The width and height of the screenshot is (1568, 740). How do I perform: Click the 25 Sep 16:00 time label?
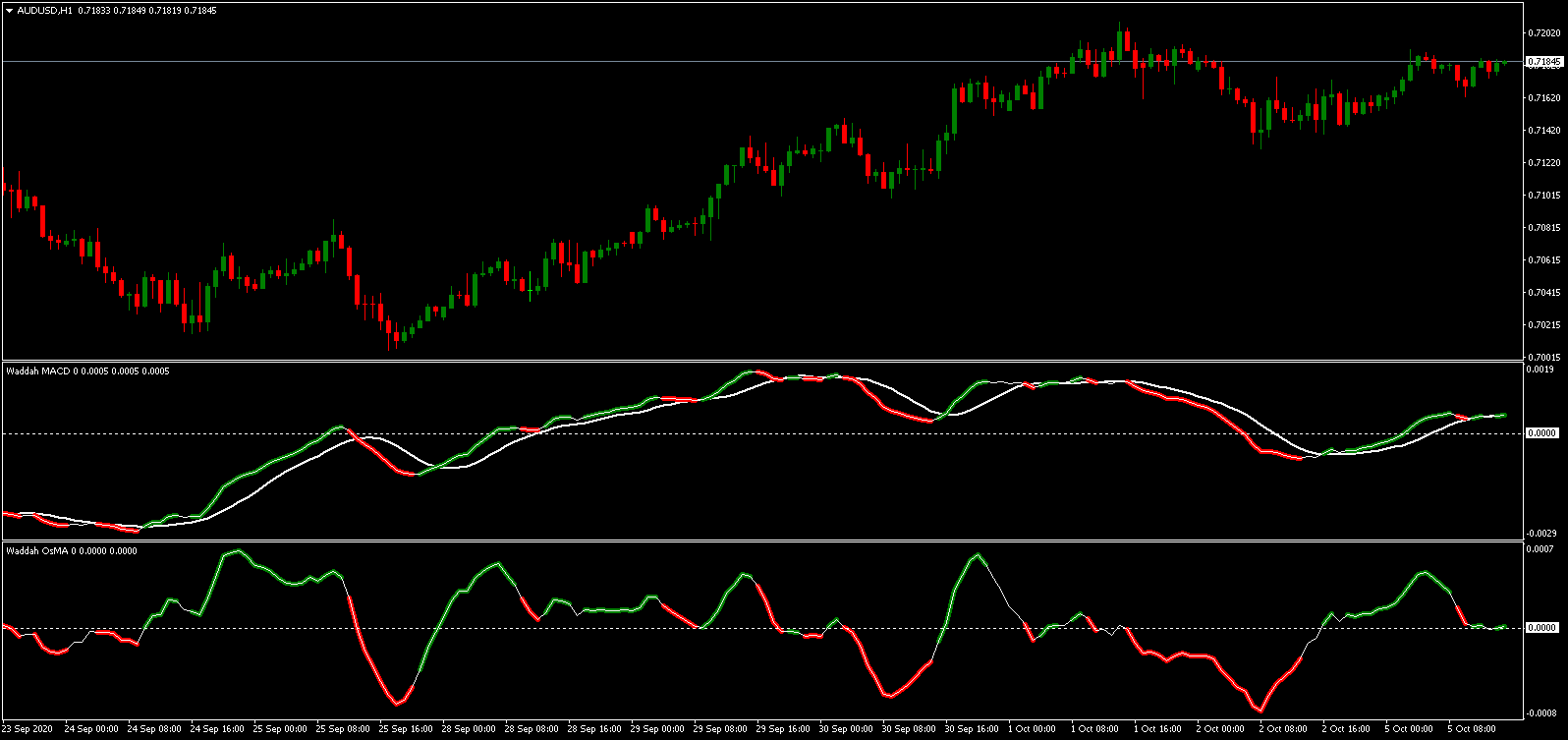tap(406, 729)
